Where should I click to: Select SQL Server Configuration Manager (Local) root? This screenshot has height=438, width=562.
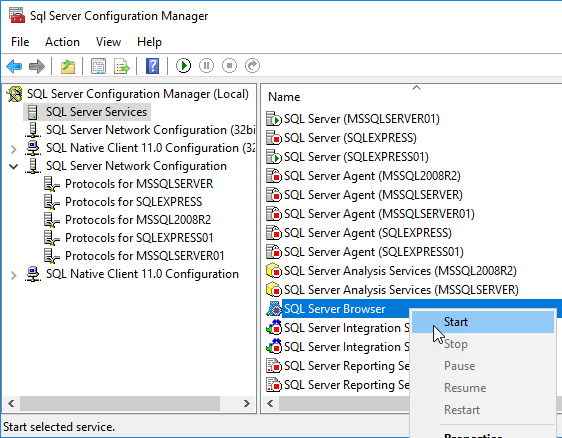pos(138,94)
